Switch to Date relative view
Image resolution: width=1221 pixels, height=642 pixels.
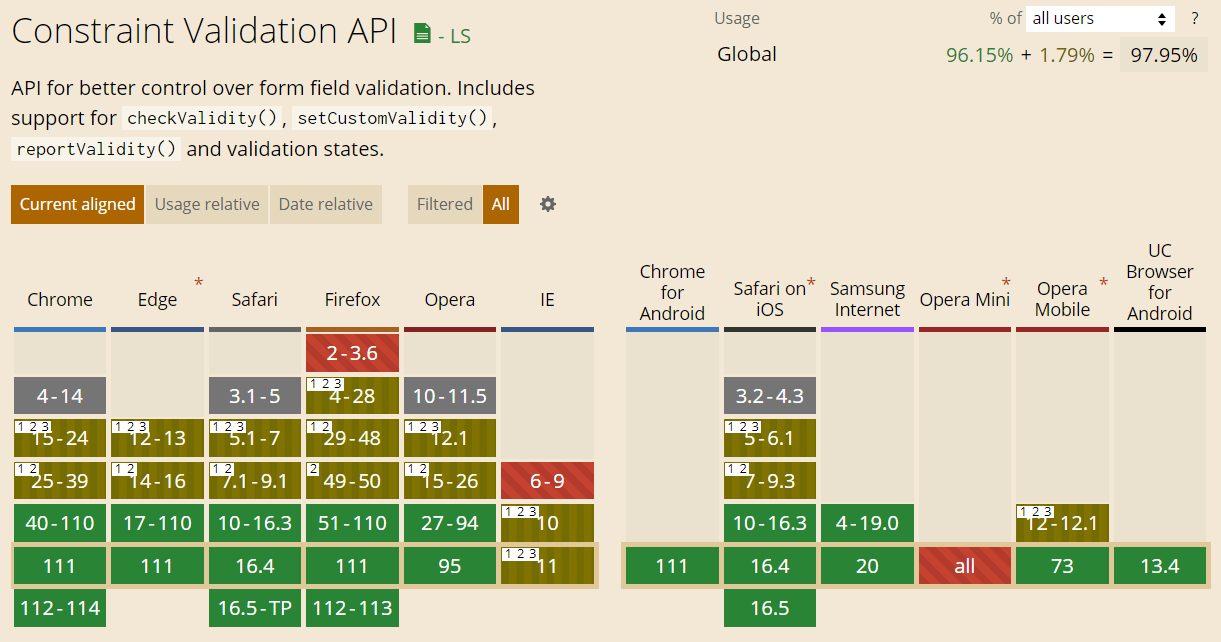pyautogui.click(x=326, y=204)
